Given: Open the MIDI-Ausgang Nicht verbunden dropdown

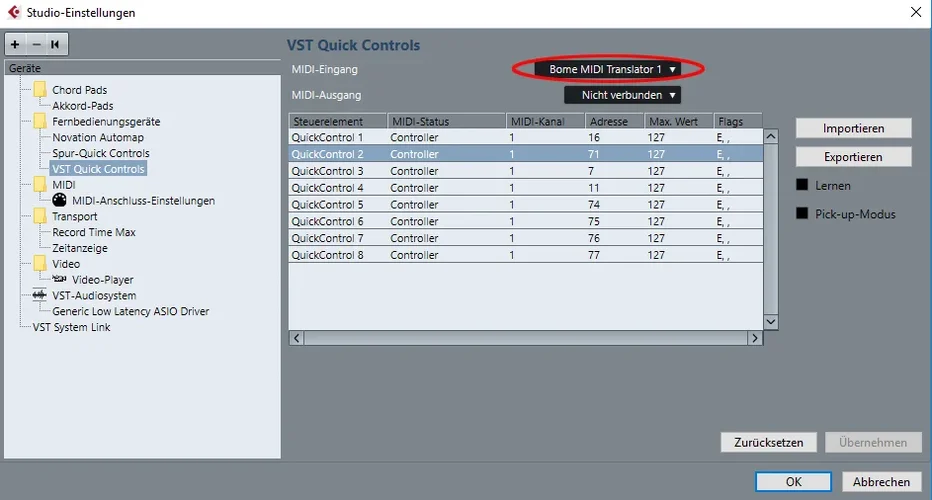Looking at the screenshot, I should 622,95.
